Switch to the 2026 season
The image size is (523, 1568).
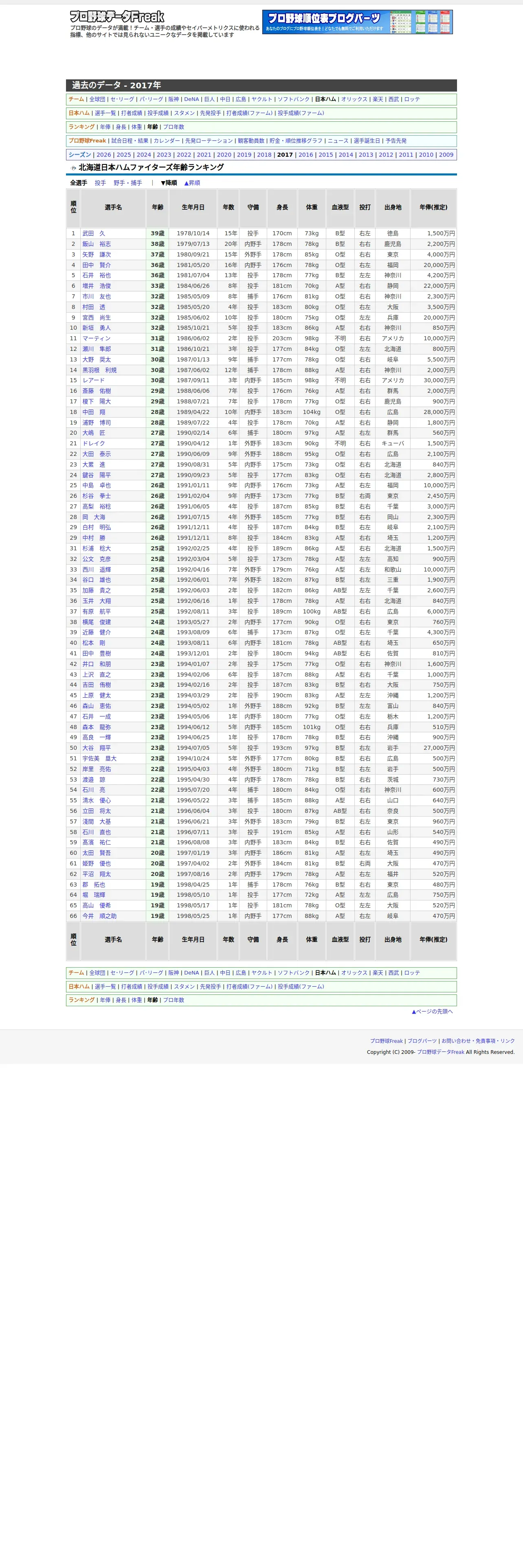[104, 155]
